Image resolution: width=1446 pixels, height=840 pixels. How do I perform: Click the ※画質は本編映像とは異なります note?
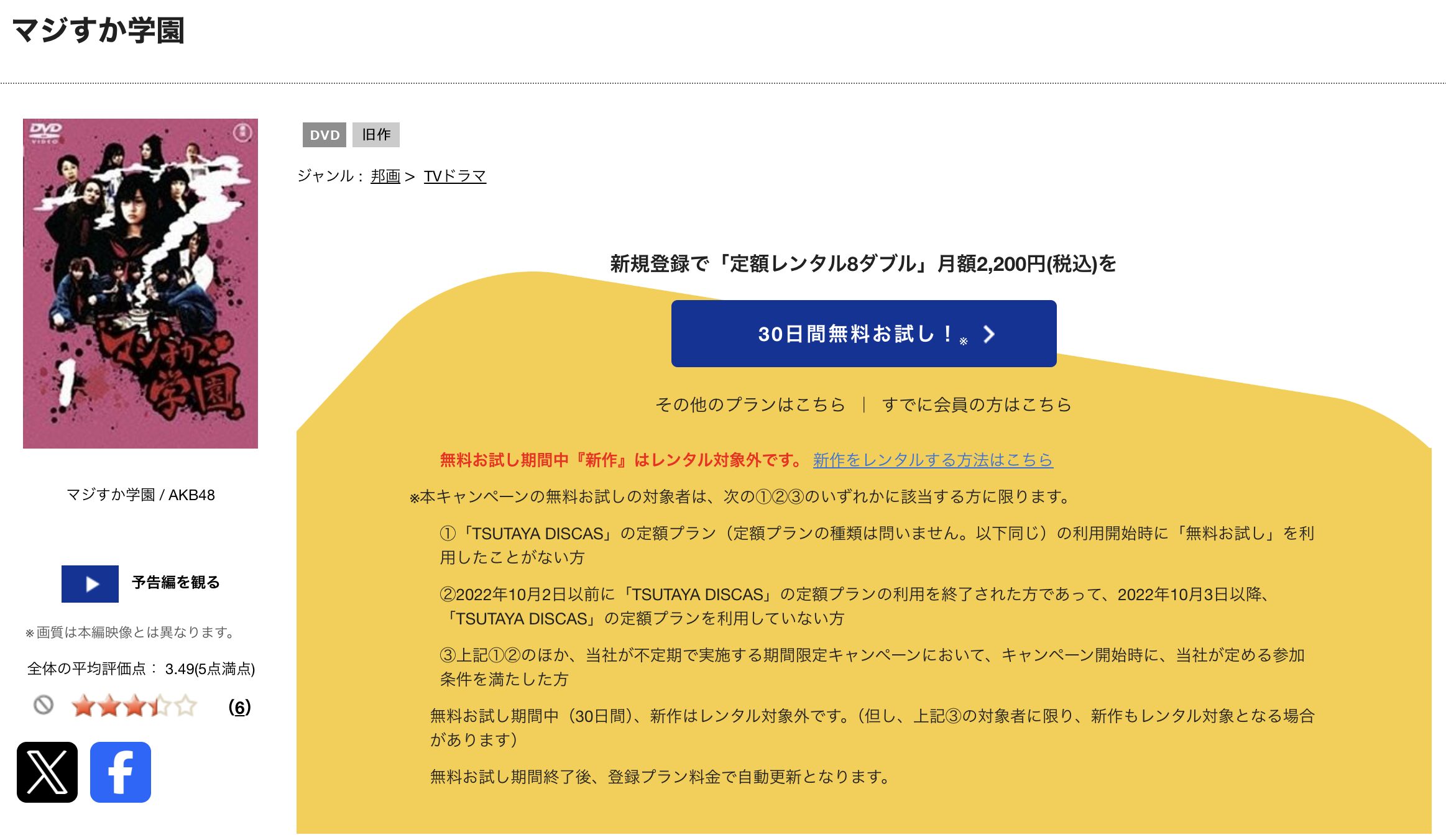(129, 632)
